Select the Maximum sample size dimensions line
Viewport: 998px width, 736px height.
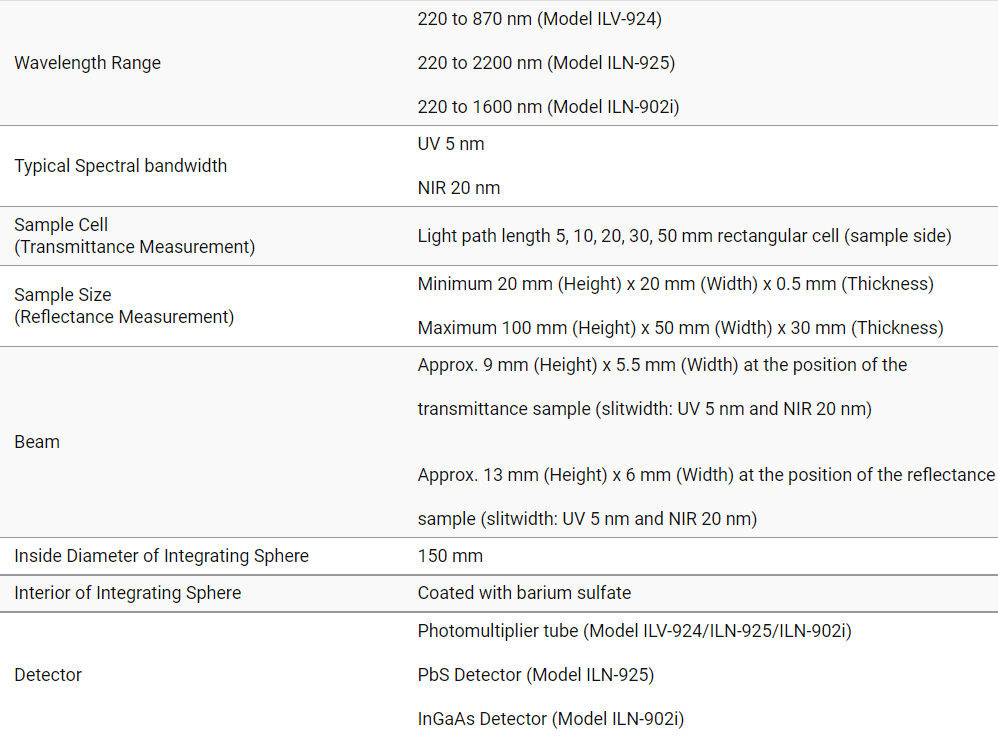[680, 328]
